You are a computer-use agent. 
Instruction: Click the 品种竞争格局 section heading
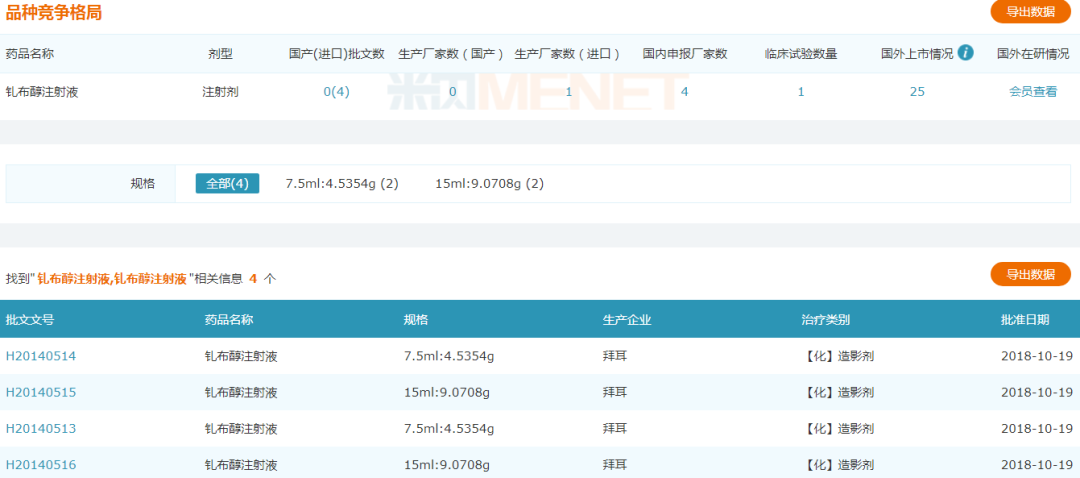(54, 12)
